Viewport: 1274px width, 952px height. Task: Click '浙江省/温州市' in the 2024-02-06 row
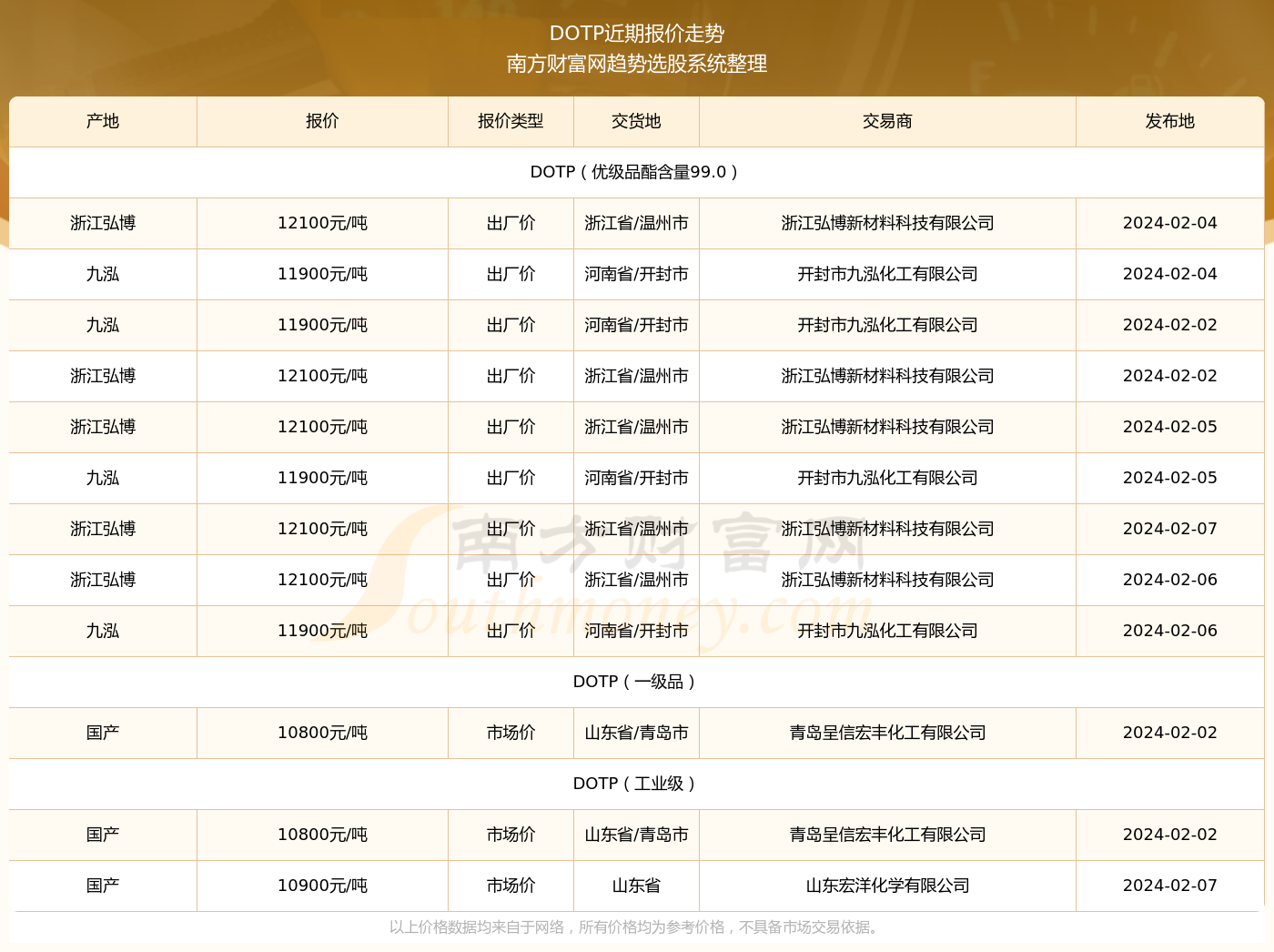(636, 580)
